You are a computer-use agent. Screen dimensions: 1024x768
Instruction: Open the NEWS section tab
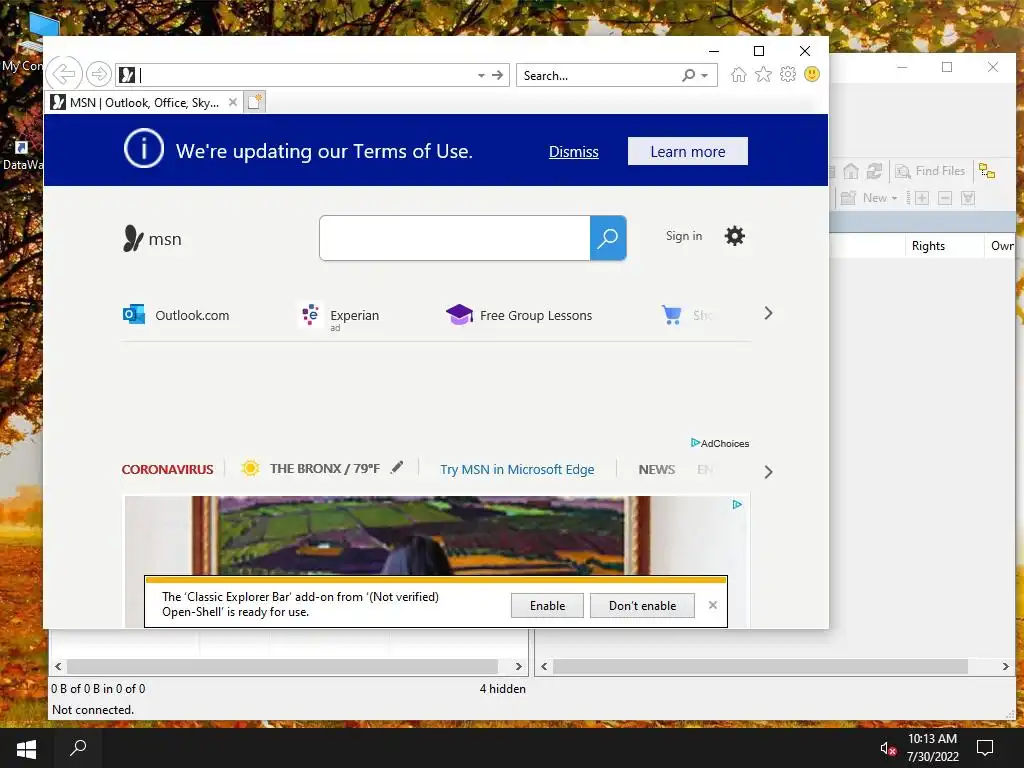pos(657,470)
